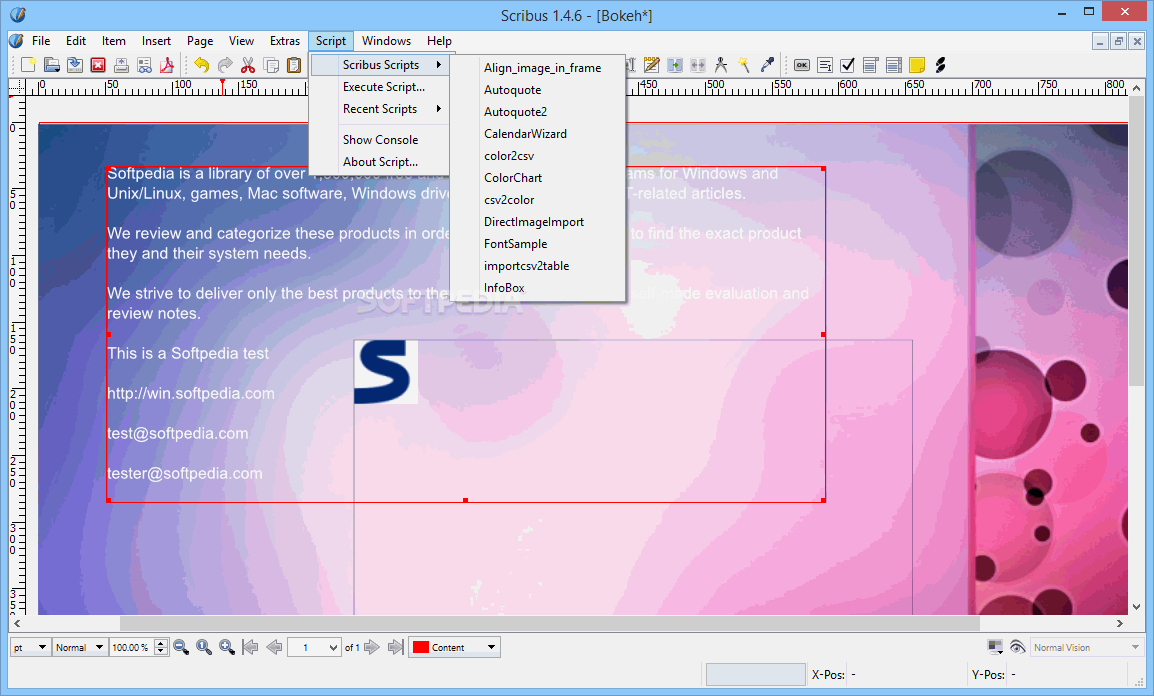1154x696 pixels.
Task: Go to the last page arrow button
Action: point(396,647)
